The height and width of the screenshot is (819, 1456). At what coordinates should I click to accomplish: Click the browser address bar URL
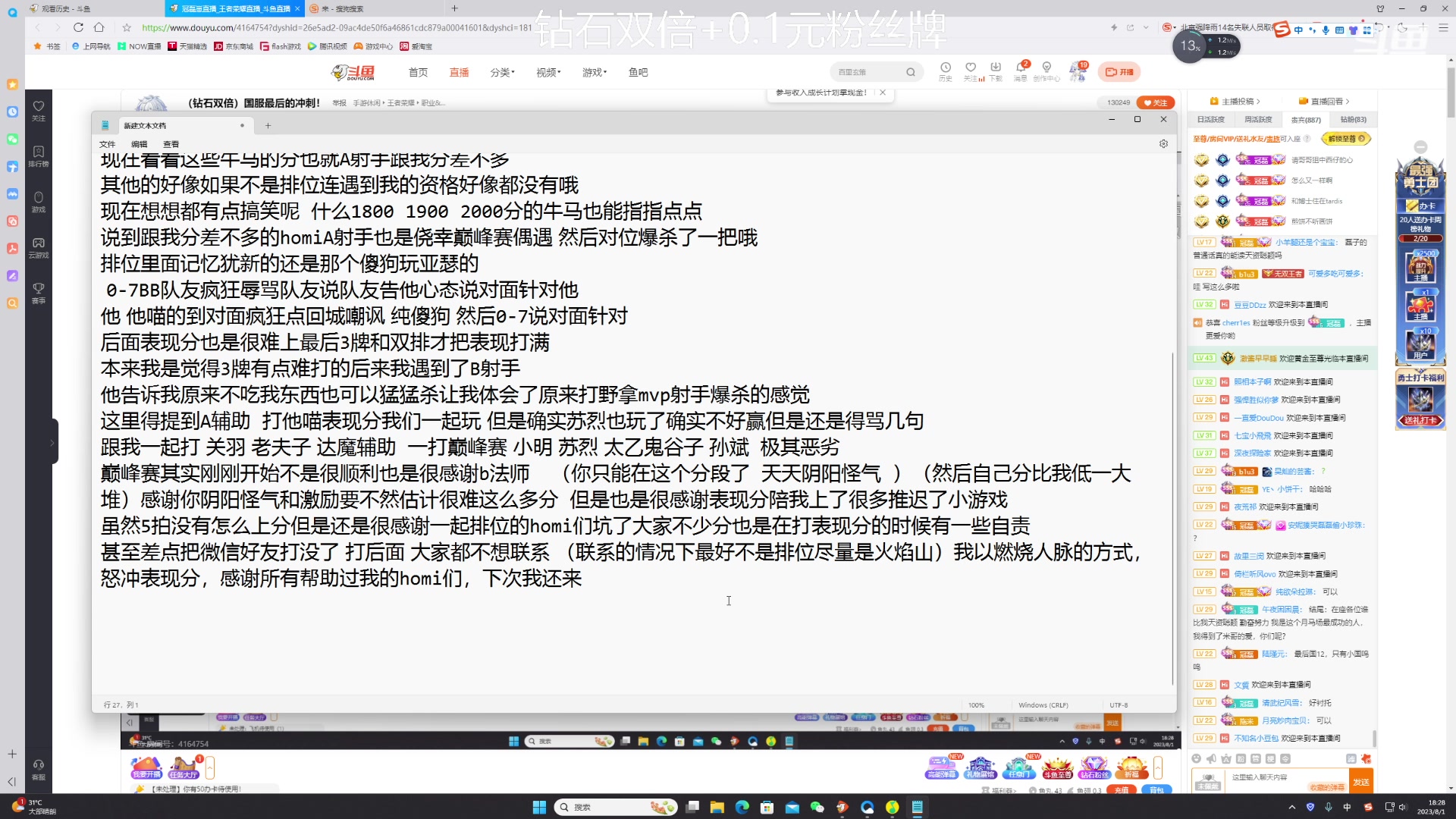click(x=337, y=27)
